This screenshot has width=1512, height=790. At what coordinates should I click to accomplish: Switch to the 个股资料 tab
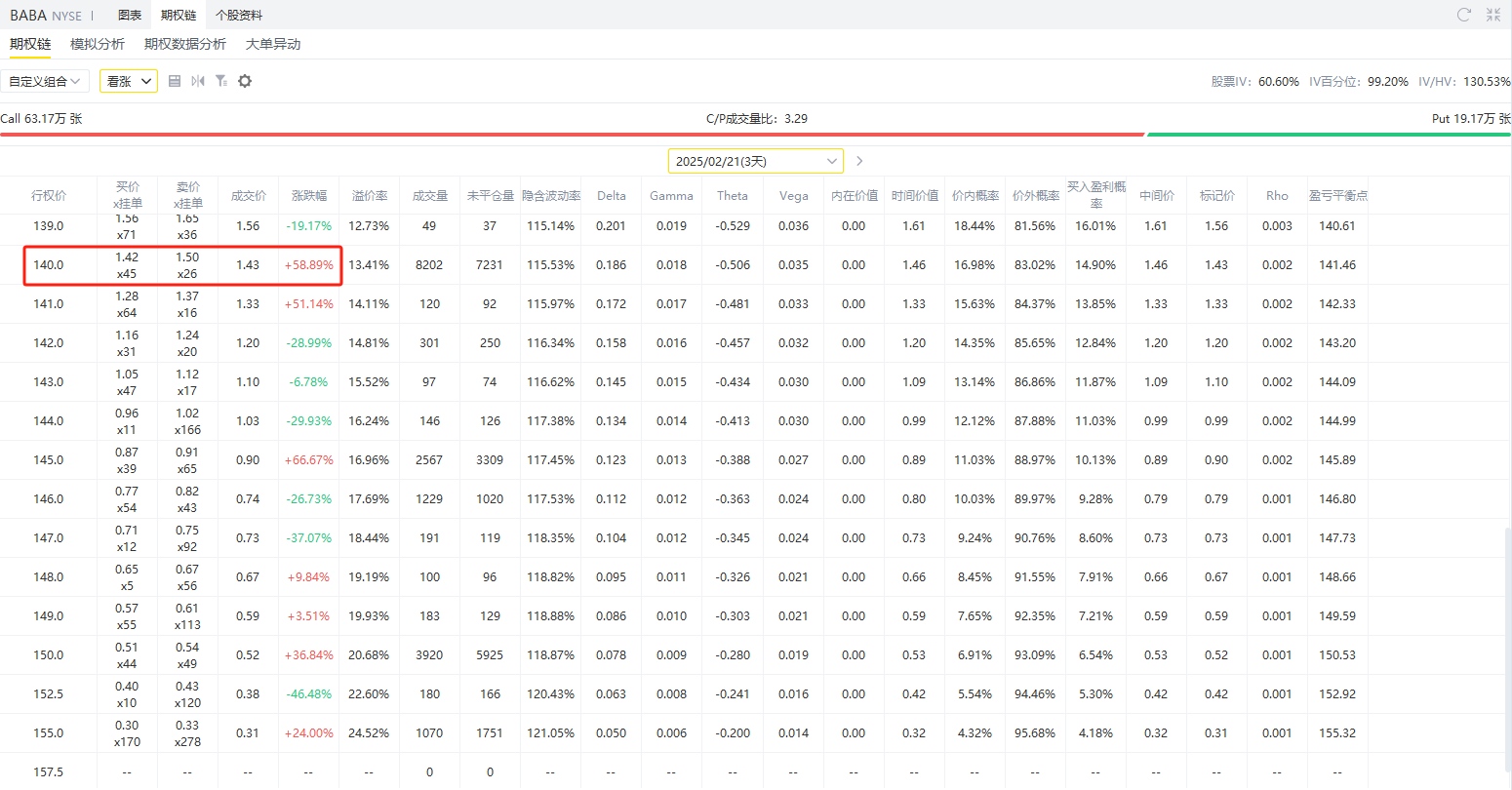coord(239,15)
